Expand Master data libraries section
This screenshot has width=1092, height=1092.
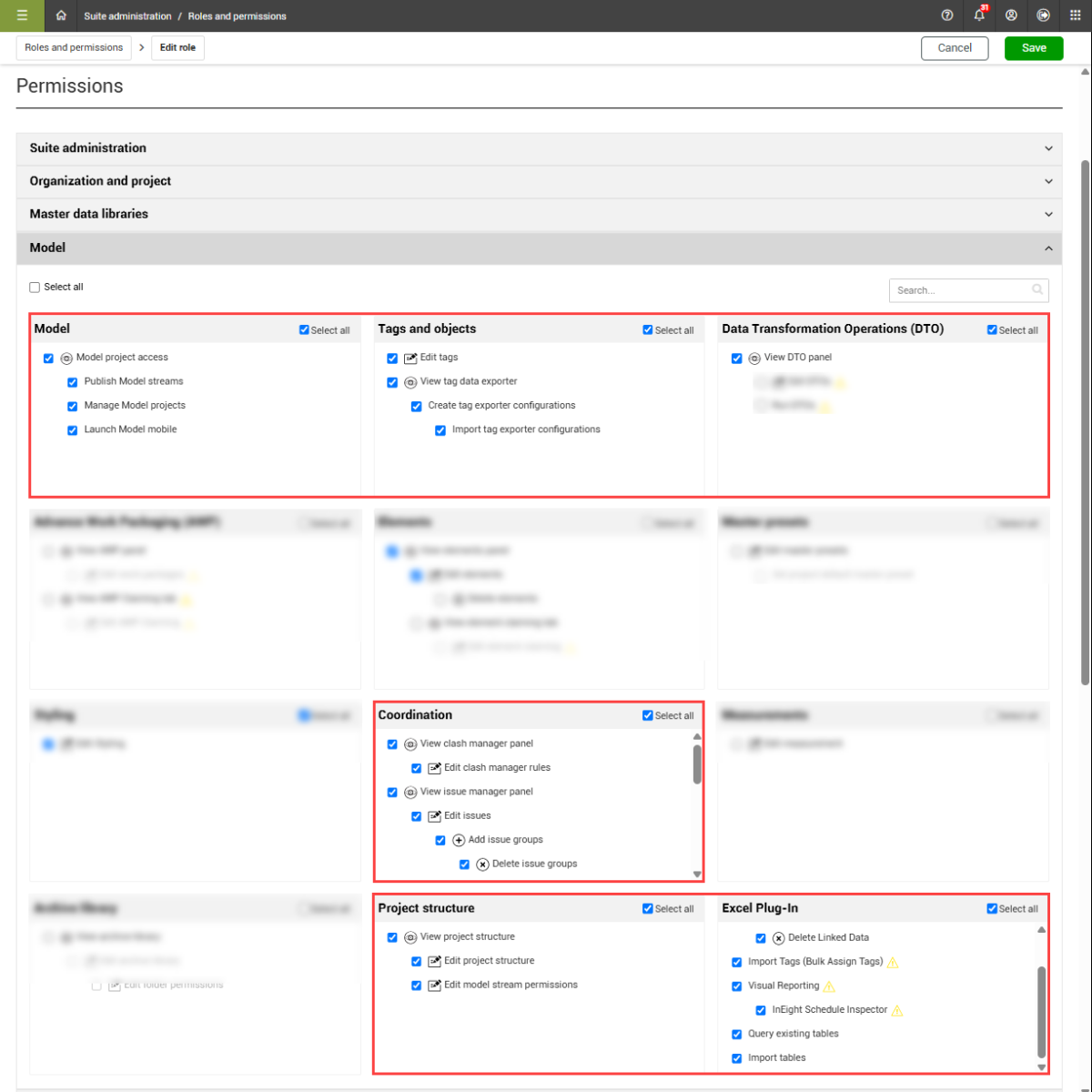(x=539, y=214)
